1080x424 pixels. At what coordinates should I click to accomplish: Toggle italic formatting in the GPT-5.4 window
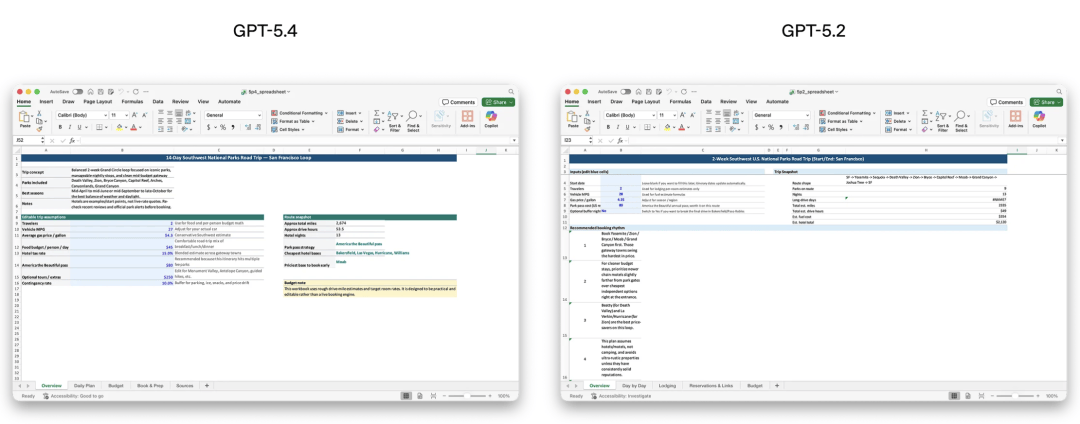(68, 128)
